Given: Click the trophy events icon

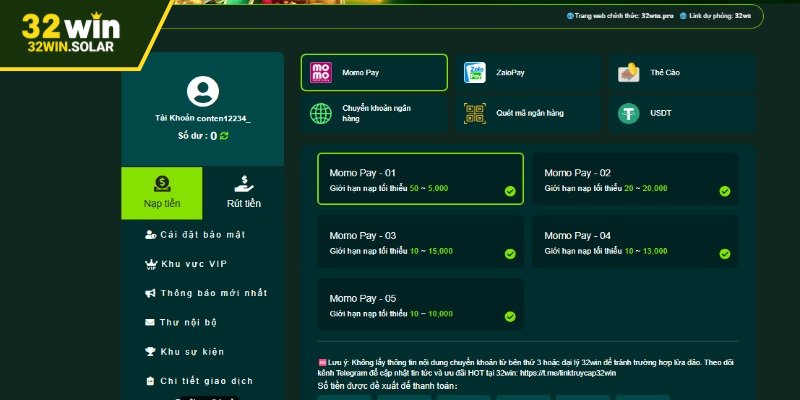Looking at the screenshot, I should click(x=151, y=352).
